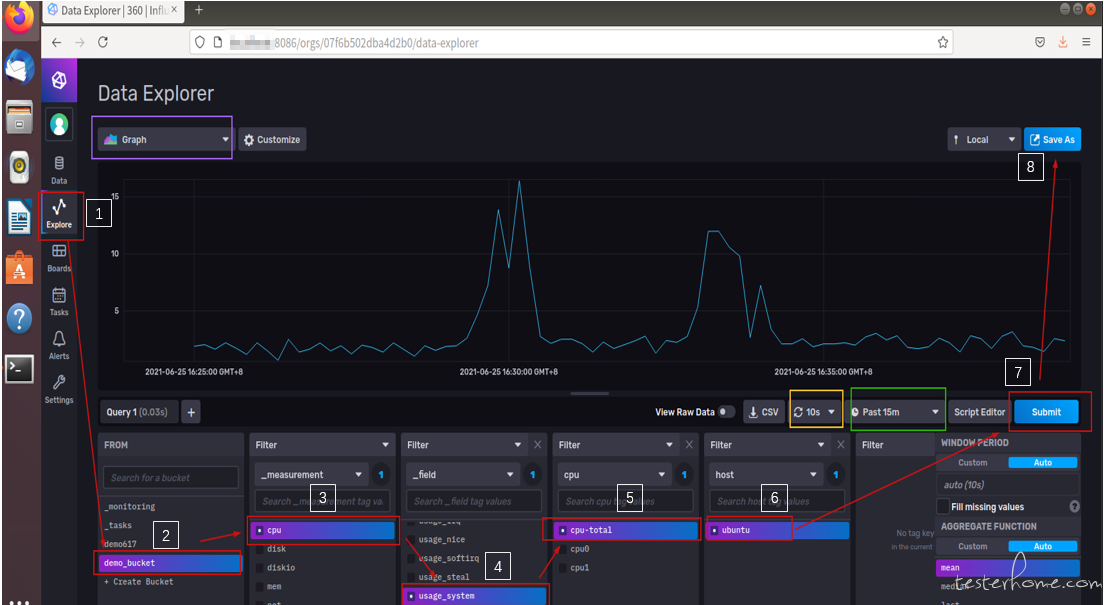Click the Search for a bucket field
1104x605 pixels.
coord(170,478)
